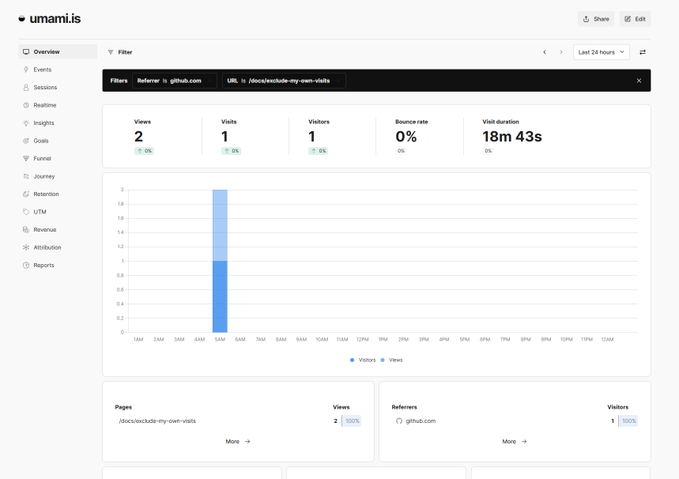Click the compare dates swap icon

[x=642, y=52]
